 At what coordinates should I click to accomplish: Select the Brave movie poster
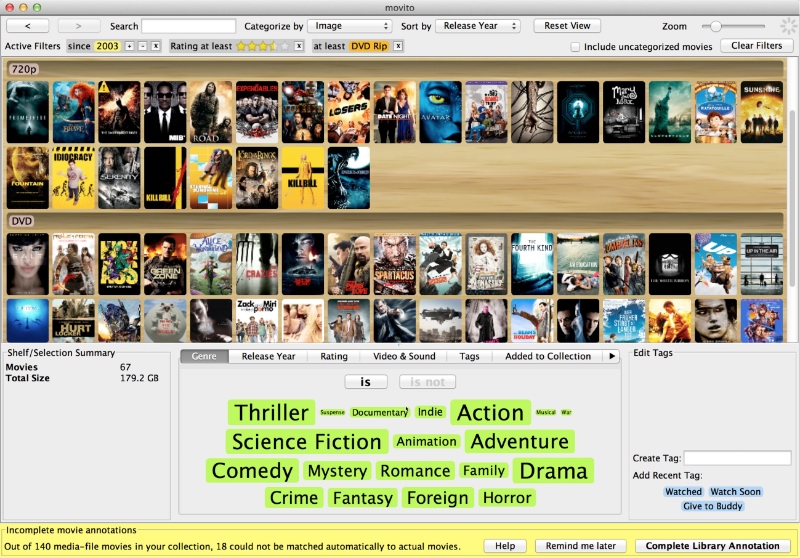coord(73,112)
